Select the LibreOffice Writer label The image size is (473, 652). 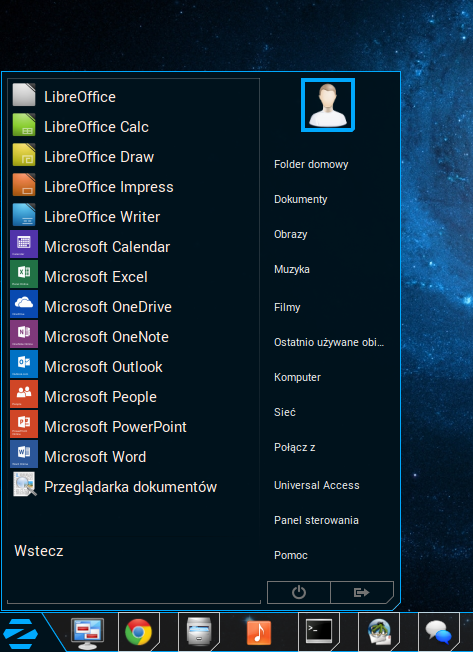tap(102, 217)
